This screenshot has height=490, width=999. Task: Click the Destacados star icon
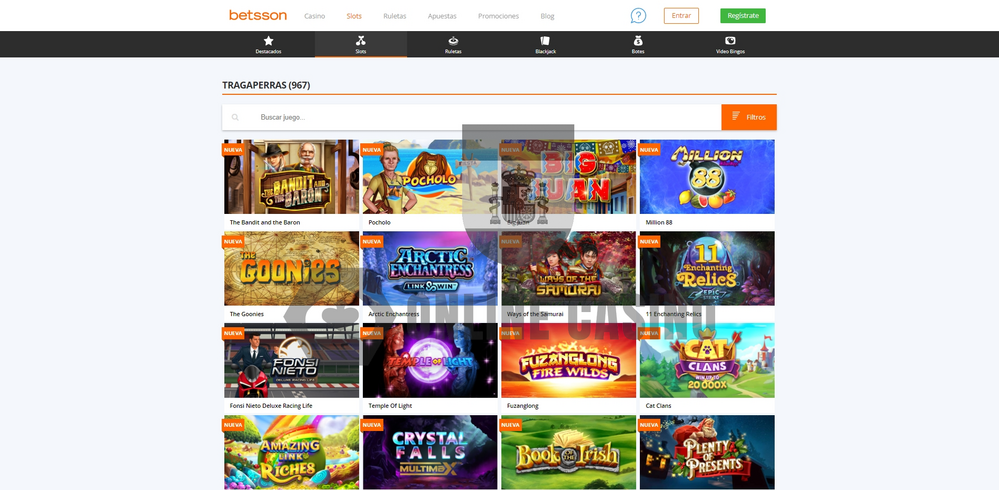pos(268,41)
